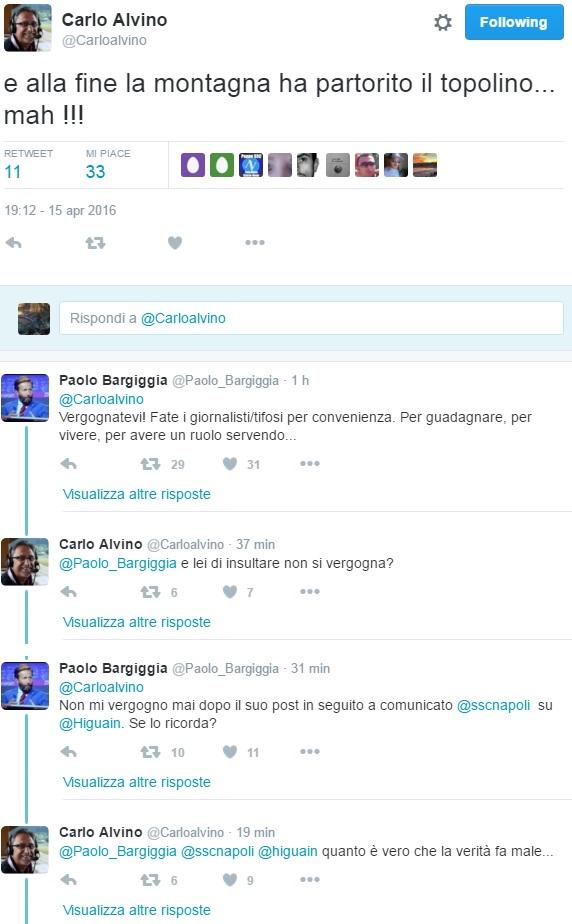The width and height of the screenshot is (572, 924).
Task: Open the @Higuain mention link
Action: point(90,723)
